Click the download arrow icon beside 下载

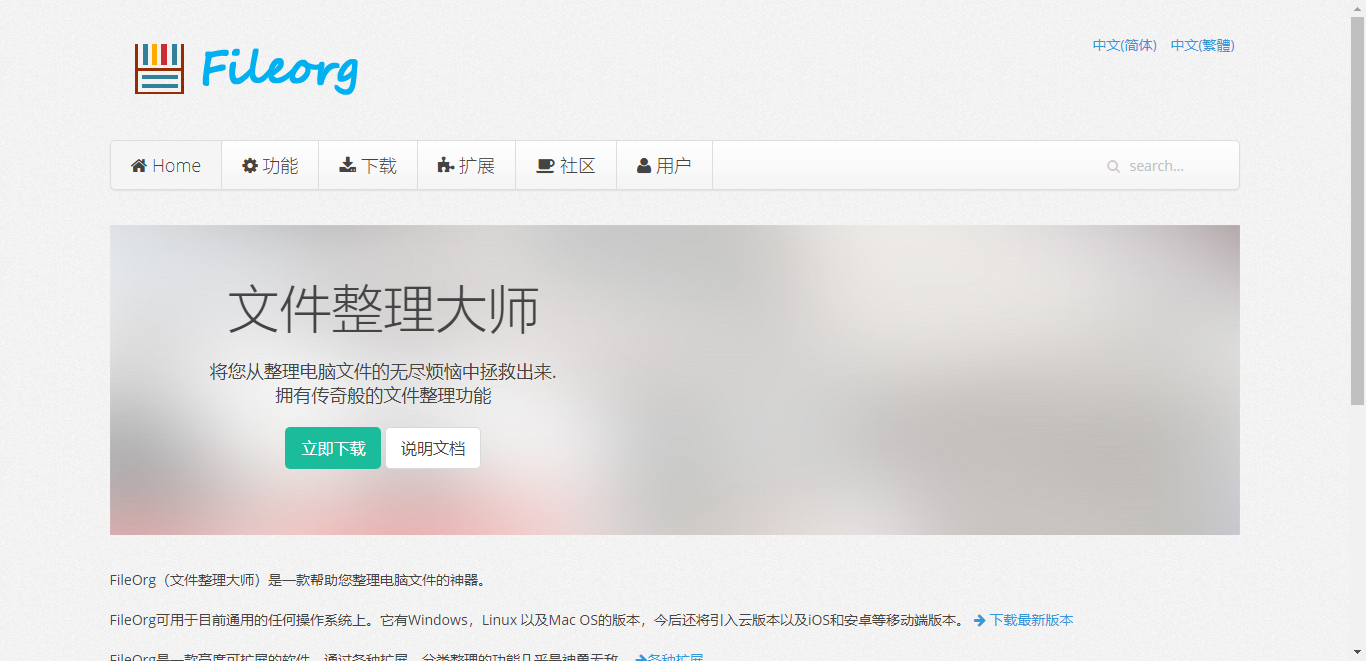click(x=347, y=165)
